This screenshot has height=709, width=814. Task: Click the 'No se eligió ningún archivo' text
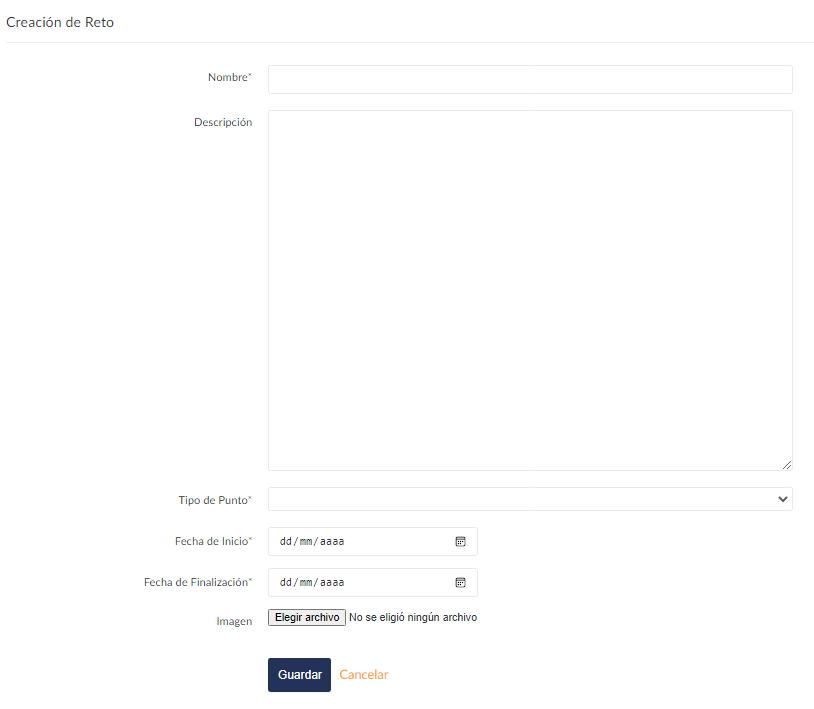[413, 617]
